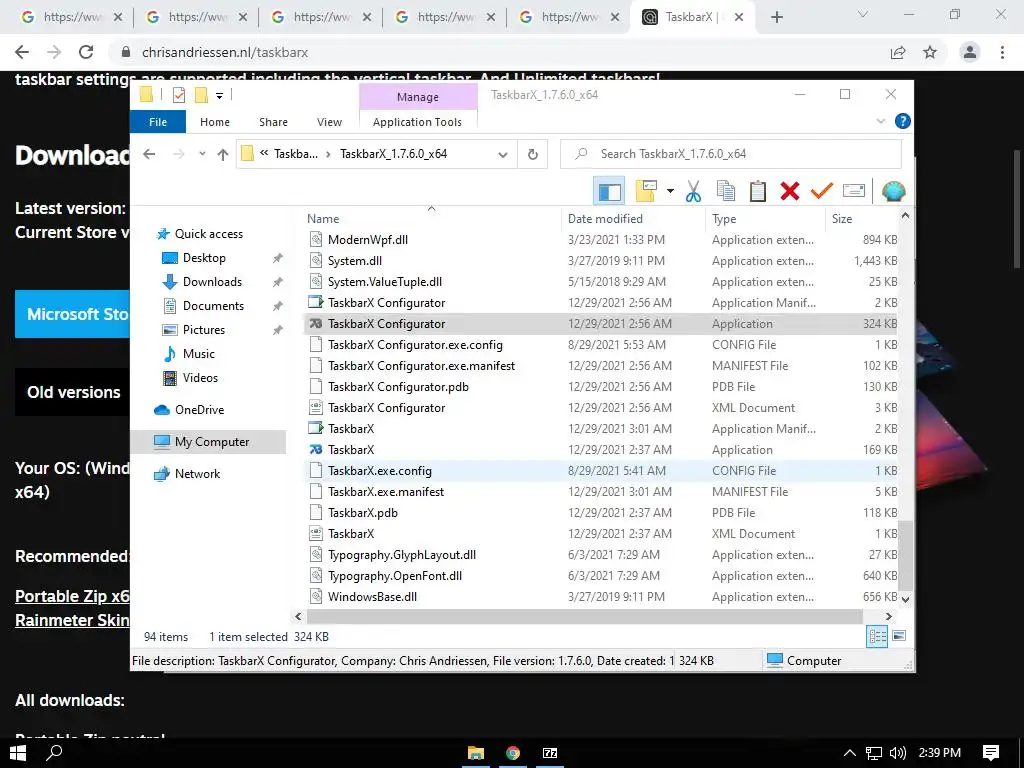
Task: Click the Old versions button on webpage
Action: (x=73, y=392)
